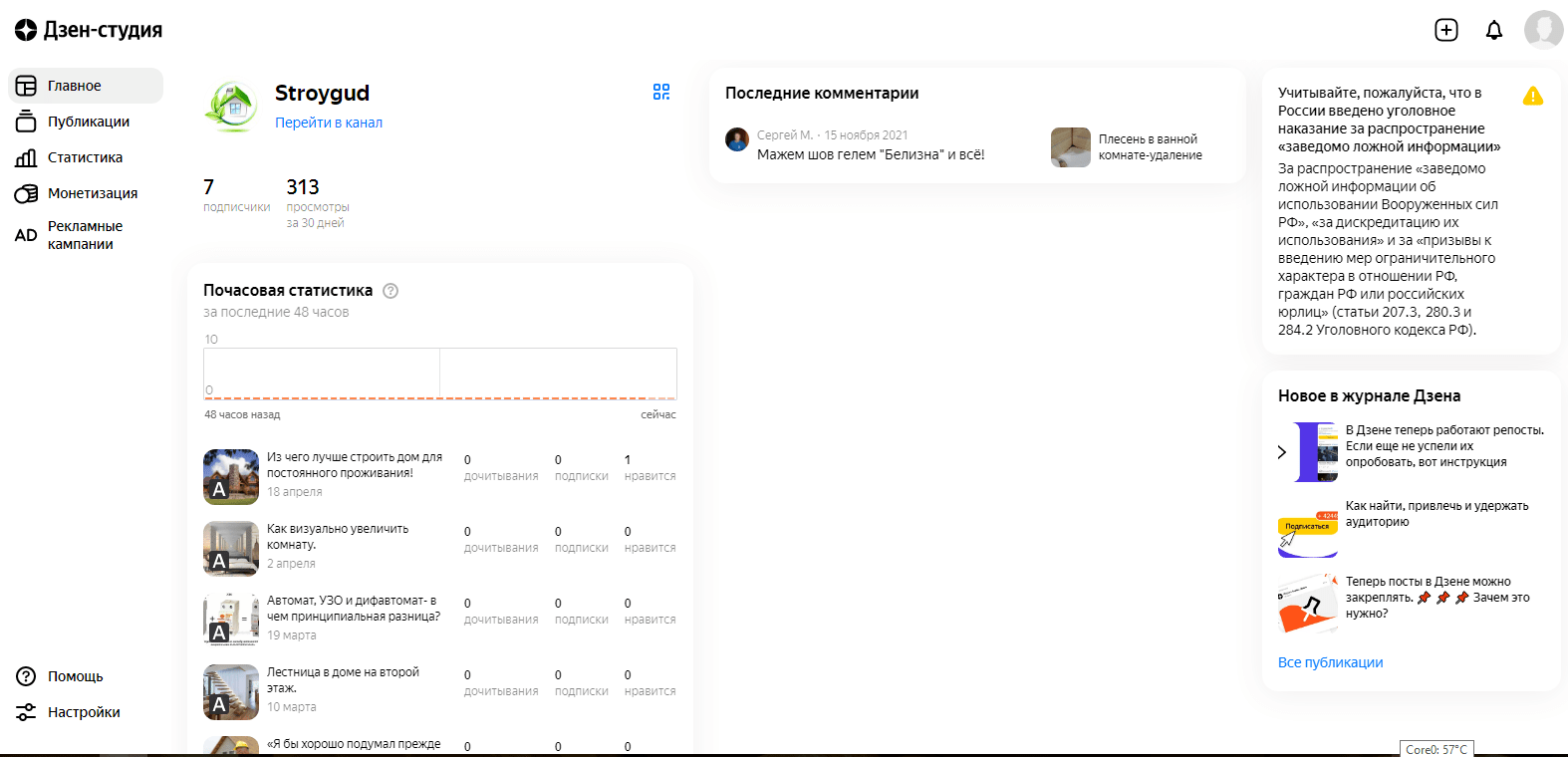This screenshot has width=1568, height=757.
Task: Open article about pinning posts in Дзен
Action: tap(1437, 598)
